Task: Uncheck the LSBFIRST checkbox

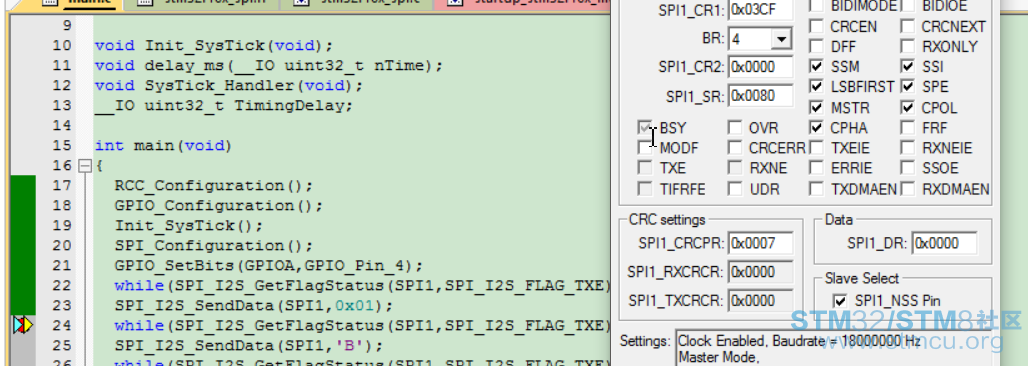Action: click(816, 87)
